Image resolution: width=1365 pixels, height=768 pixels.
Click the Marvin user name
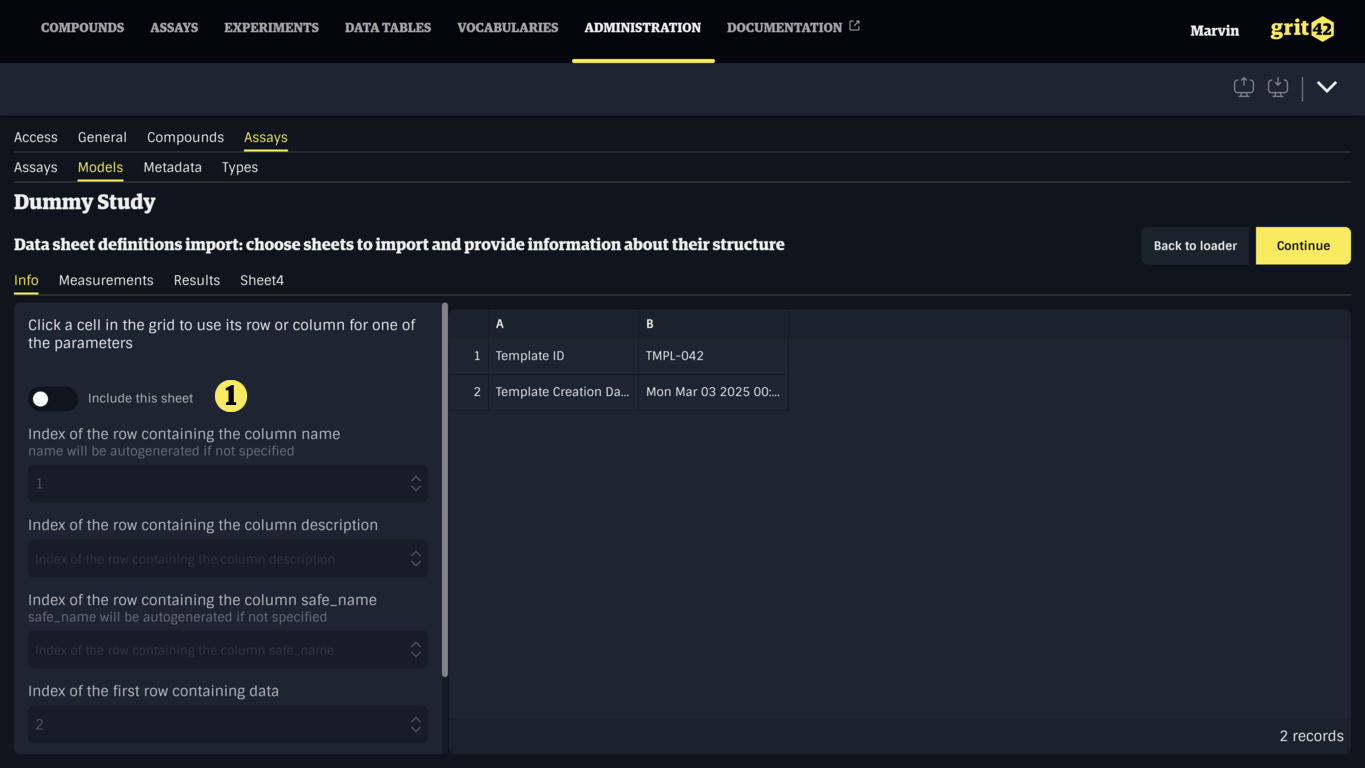tap(1214, 31)
